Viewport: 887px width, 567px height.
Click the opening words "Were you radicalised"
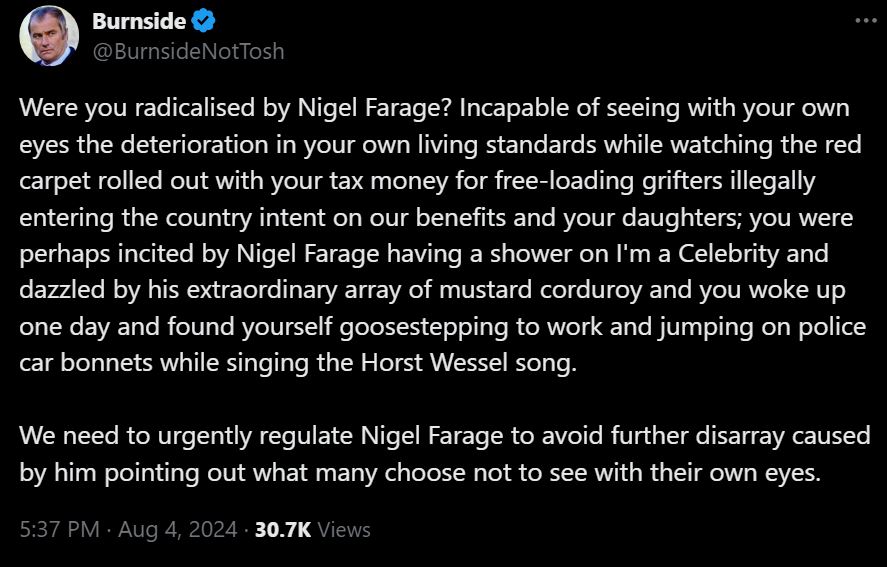click(x=137, y=108)
